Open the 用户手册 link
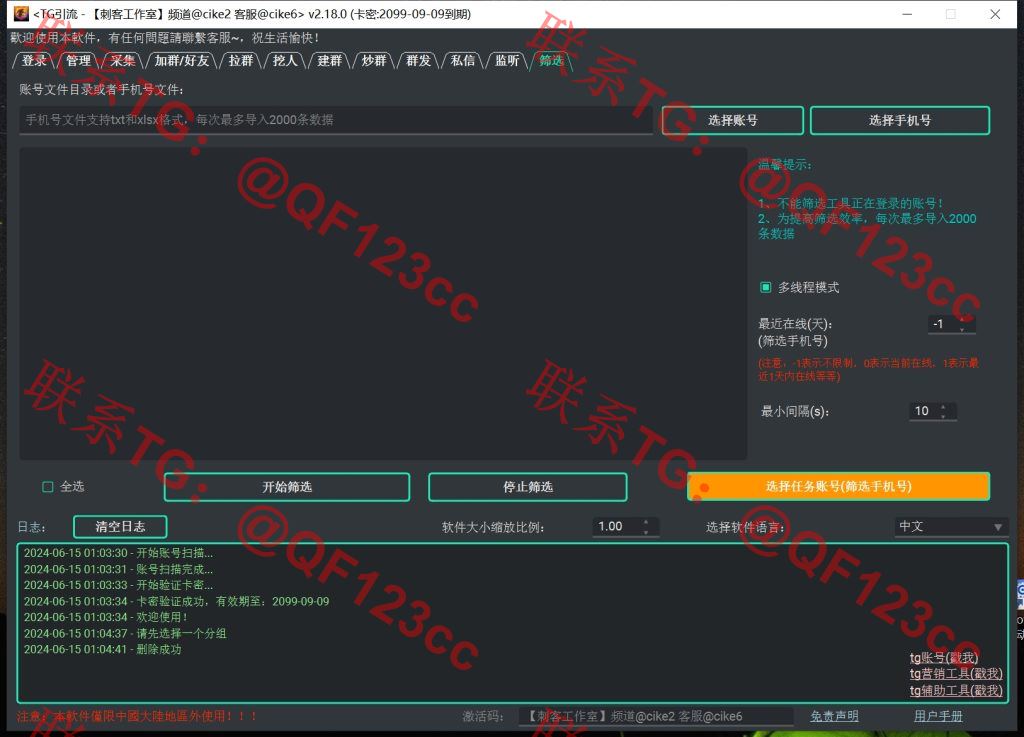This screenshot has height=737, width=1024. pos(938,716)
